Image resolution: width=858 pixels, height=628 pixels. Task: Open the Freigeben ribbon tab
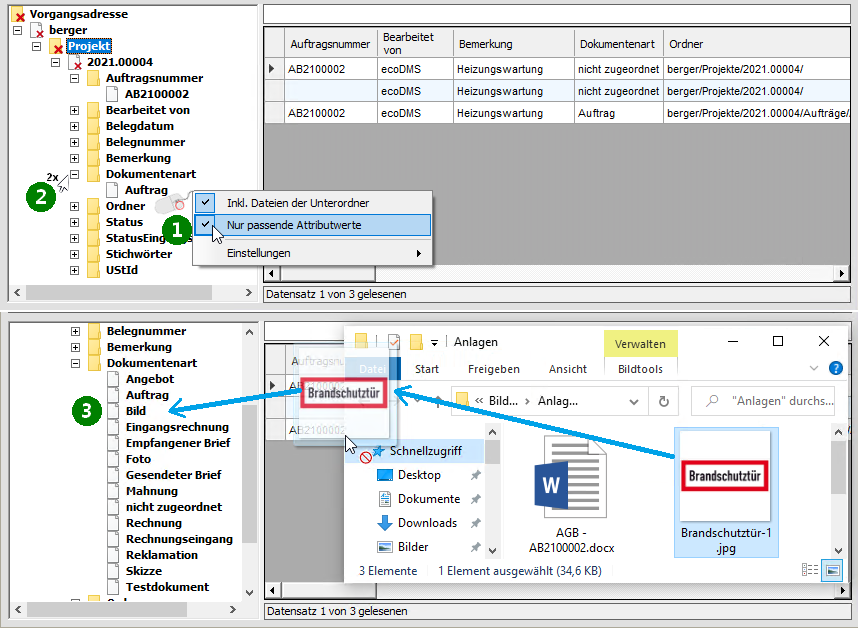click(494, 369)
